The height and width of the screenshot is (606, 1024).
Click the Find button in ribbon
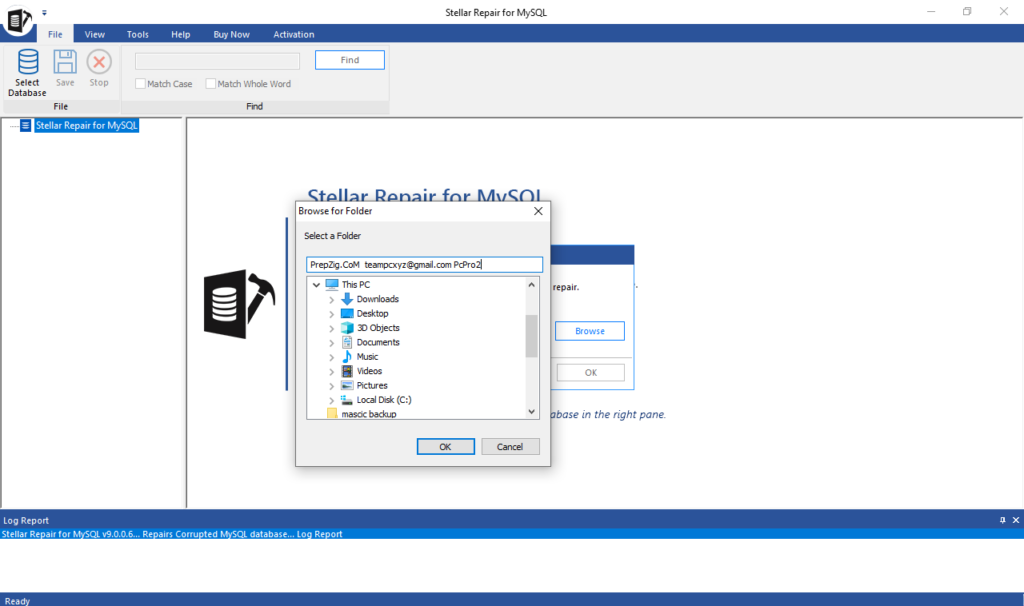click(x=349, y=60)
